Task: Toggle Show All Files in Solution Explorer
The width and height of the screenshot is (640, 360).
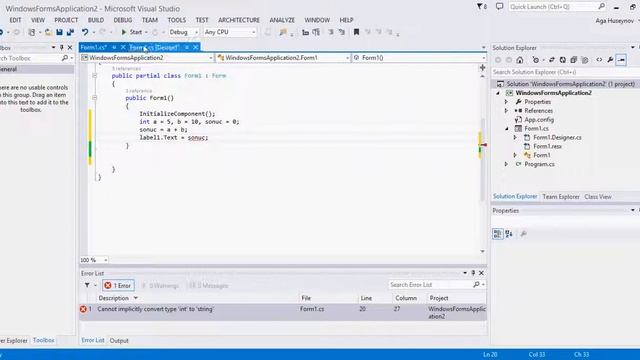Action: pyautogui.click(x=584, y=60)
